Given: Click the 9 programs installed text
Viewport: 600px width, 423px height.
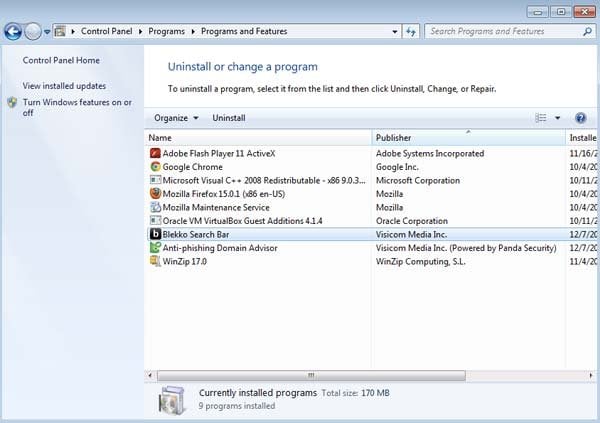Looking at the screenshot, I should coord(237,406).
